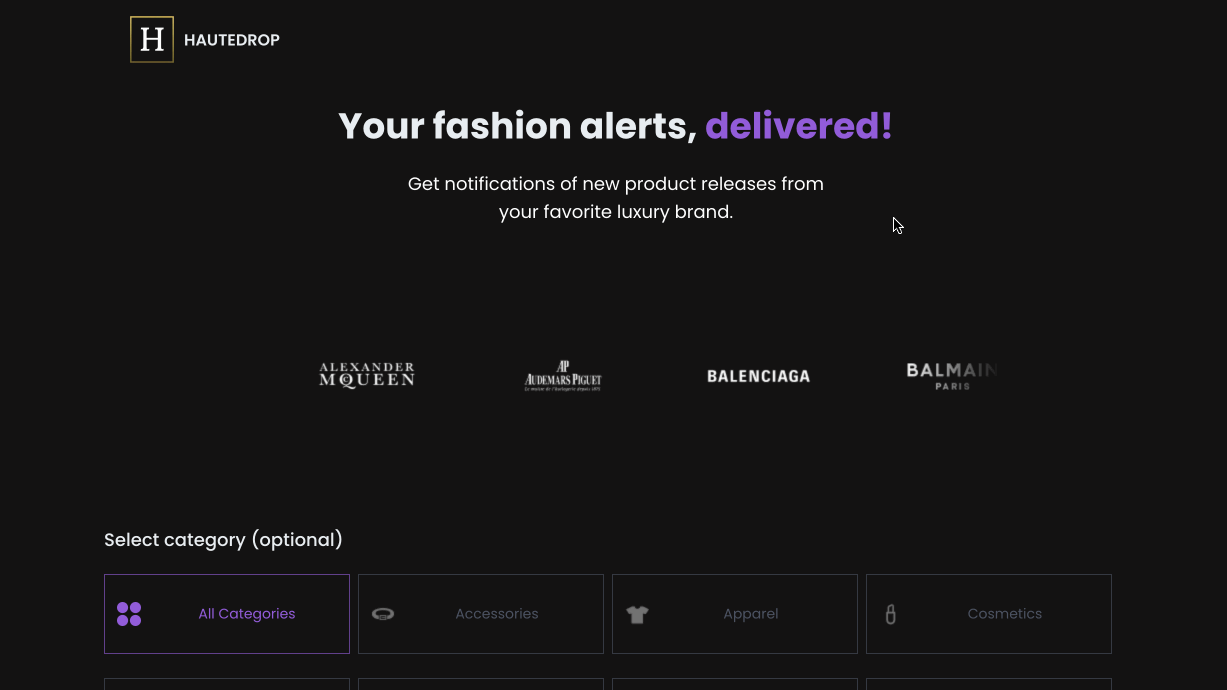
Task: Choose the Balenciaga brand logo
Action: click(x=758, y=376)
